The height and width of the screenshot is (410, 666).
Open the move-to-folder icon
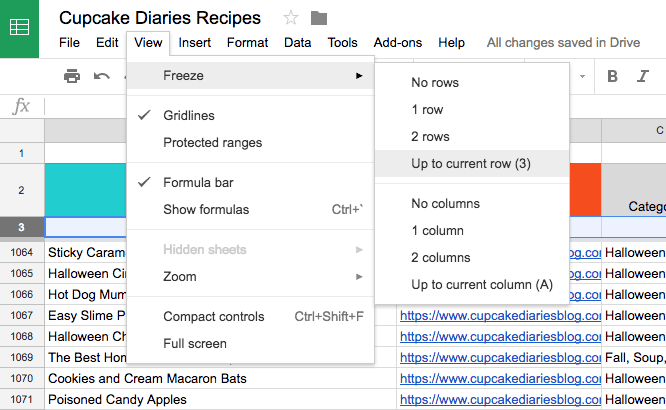coord(319,18)
